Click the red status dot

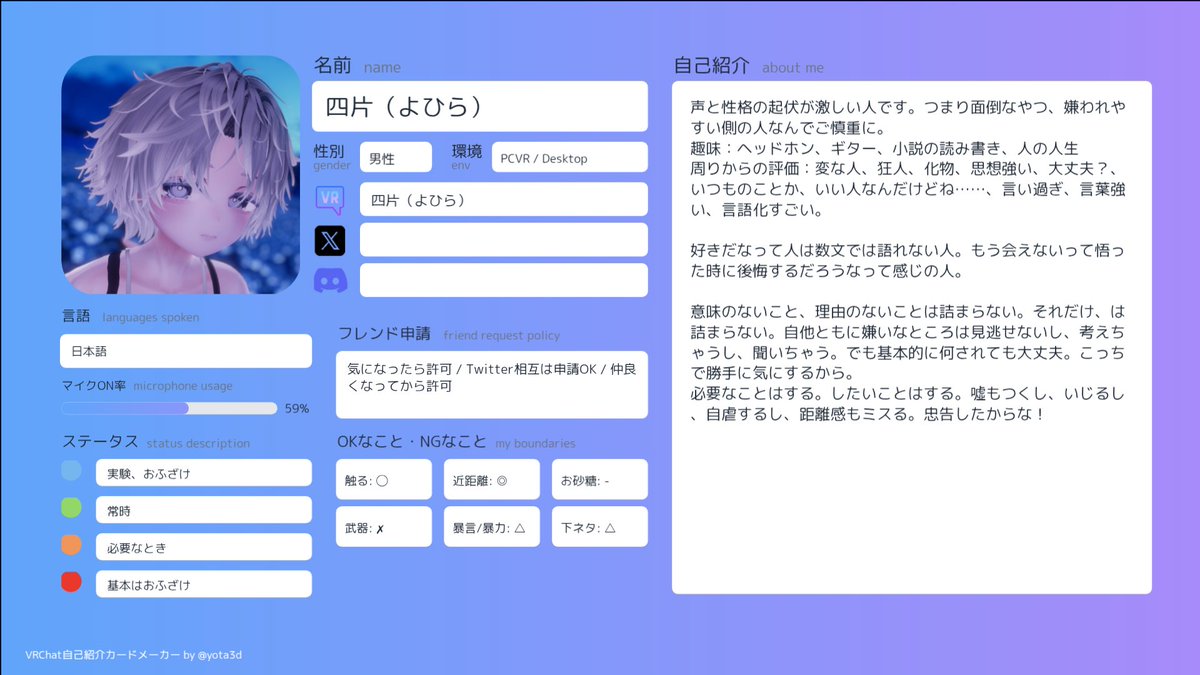click(x=71, y=583)
